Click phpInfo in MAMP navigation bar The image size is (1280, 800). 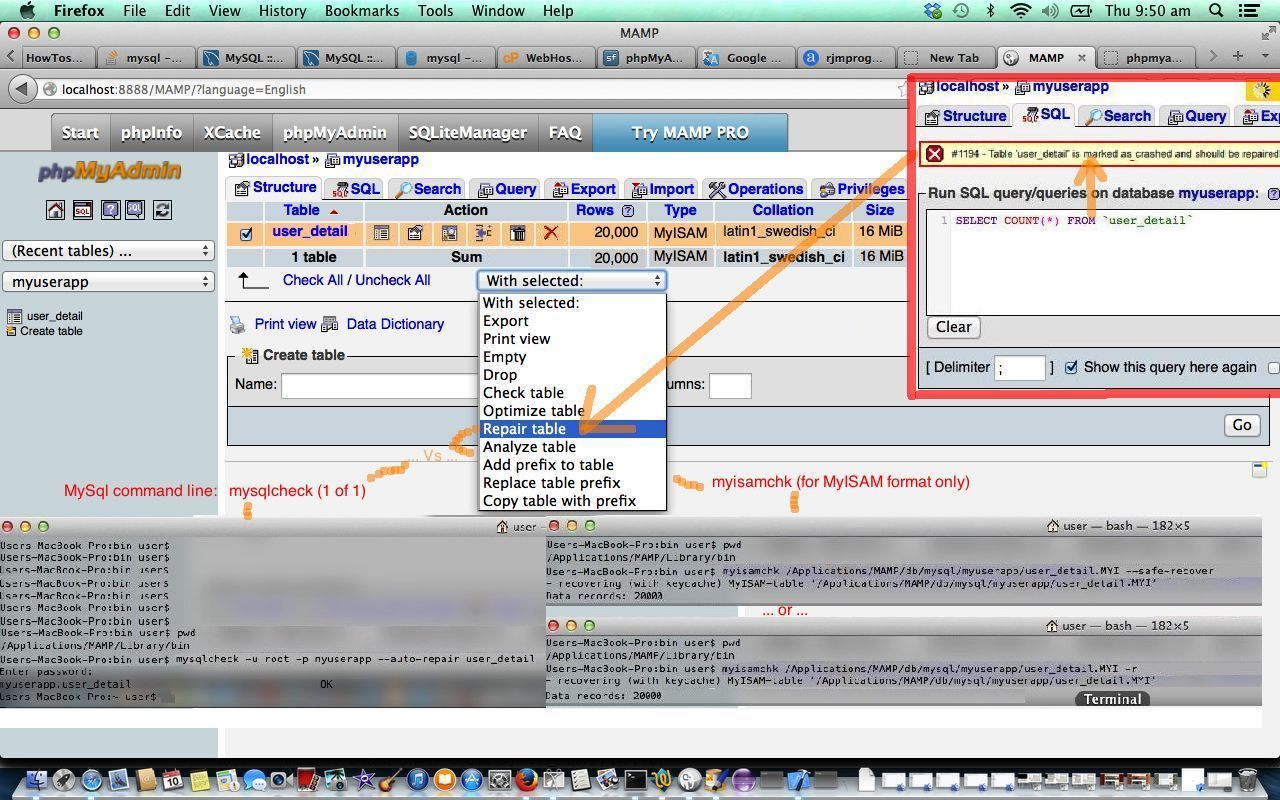[152, 132]
